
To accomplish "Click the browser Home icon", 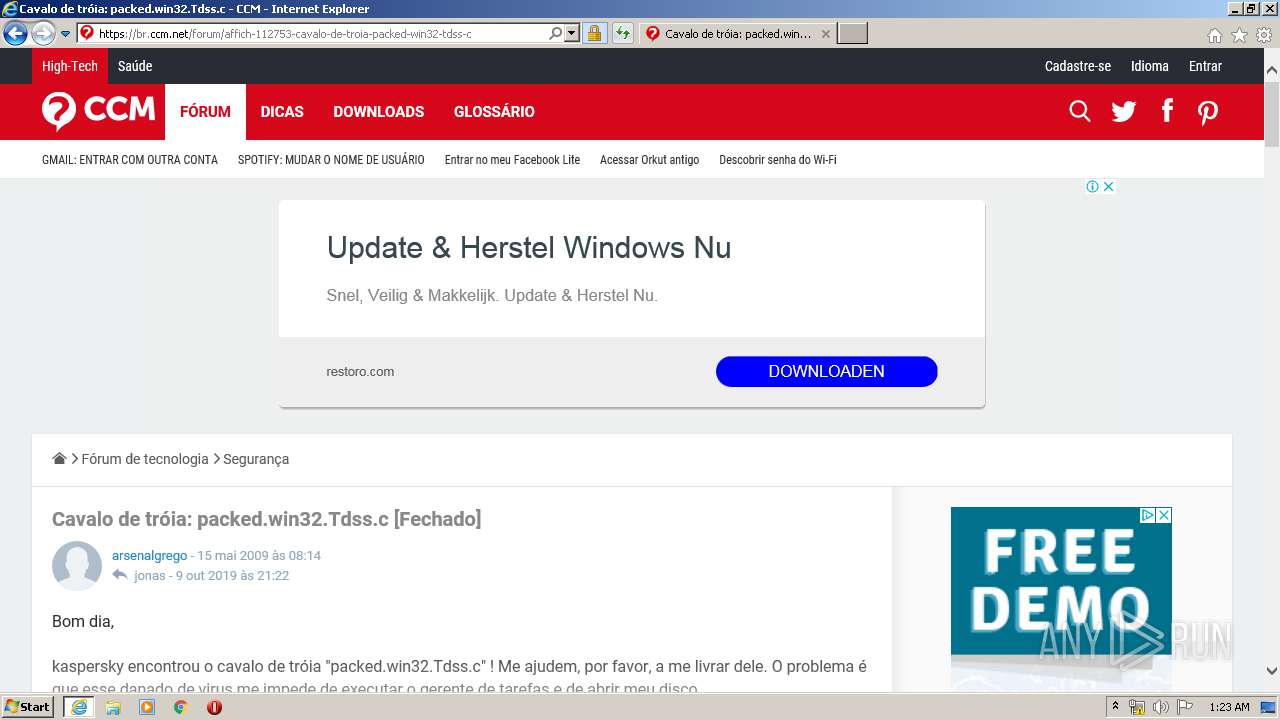I will (1214, 35).
